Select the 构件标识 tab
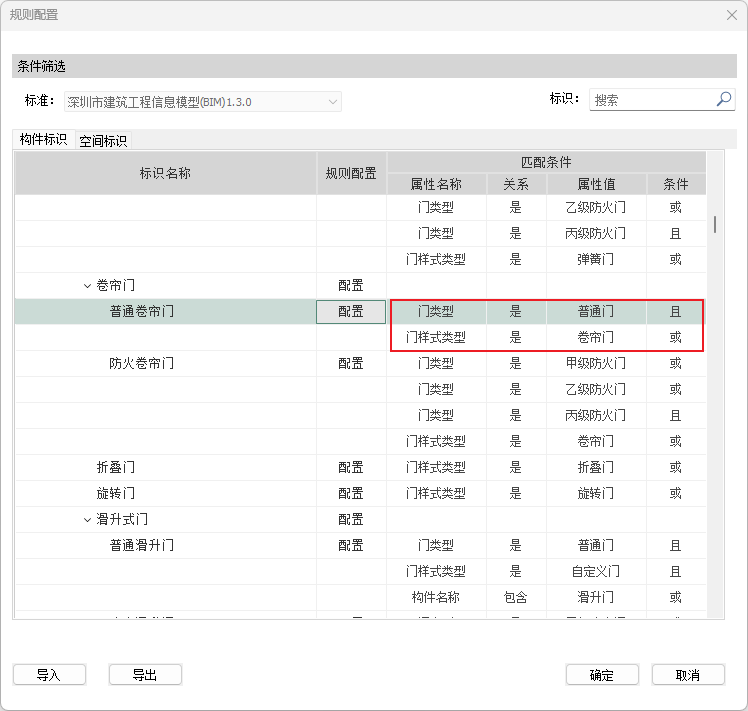The width and height of the screenshot is (748, 711). tap(43, 140)
